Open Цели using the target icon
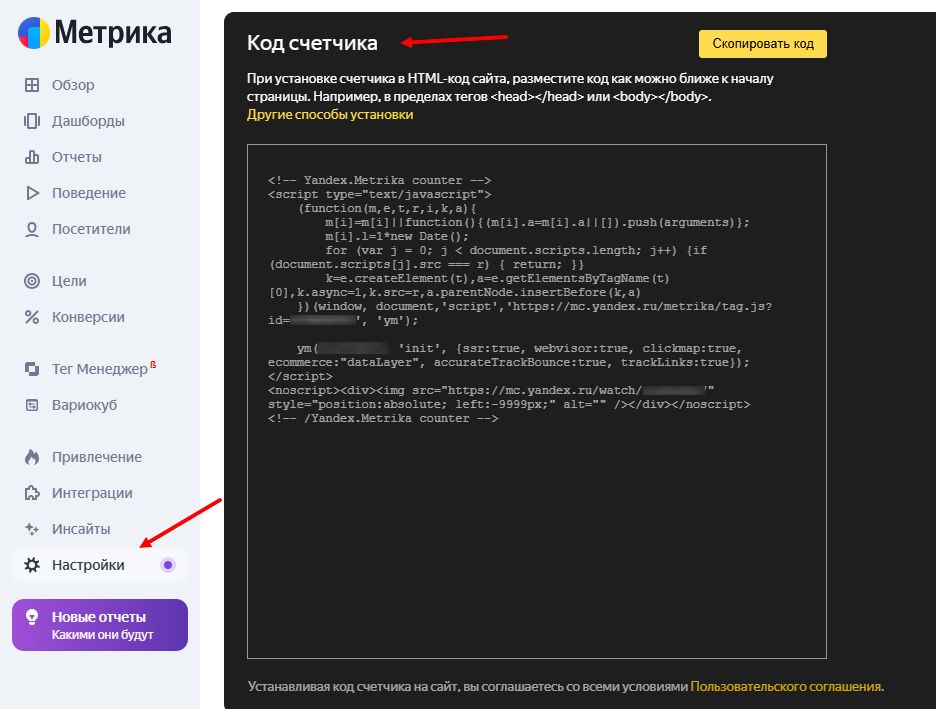 point(32,281)
